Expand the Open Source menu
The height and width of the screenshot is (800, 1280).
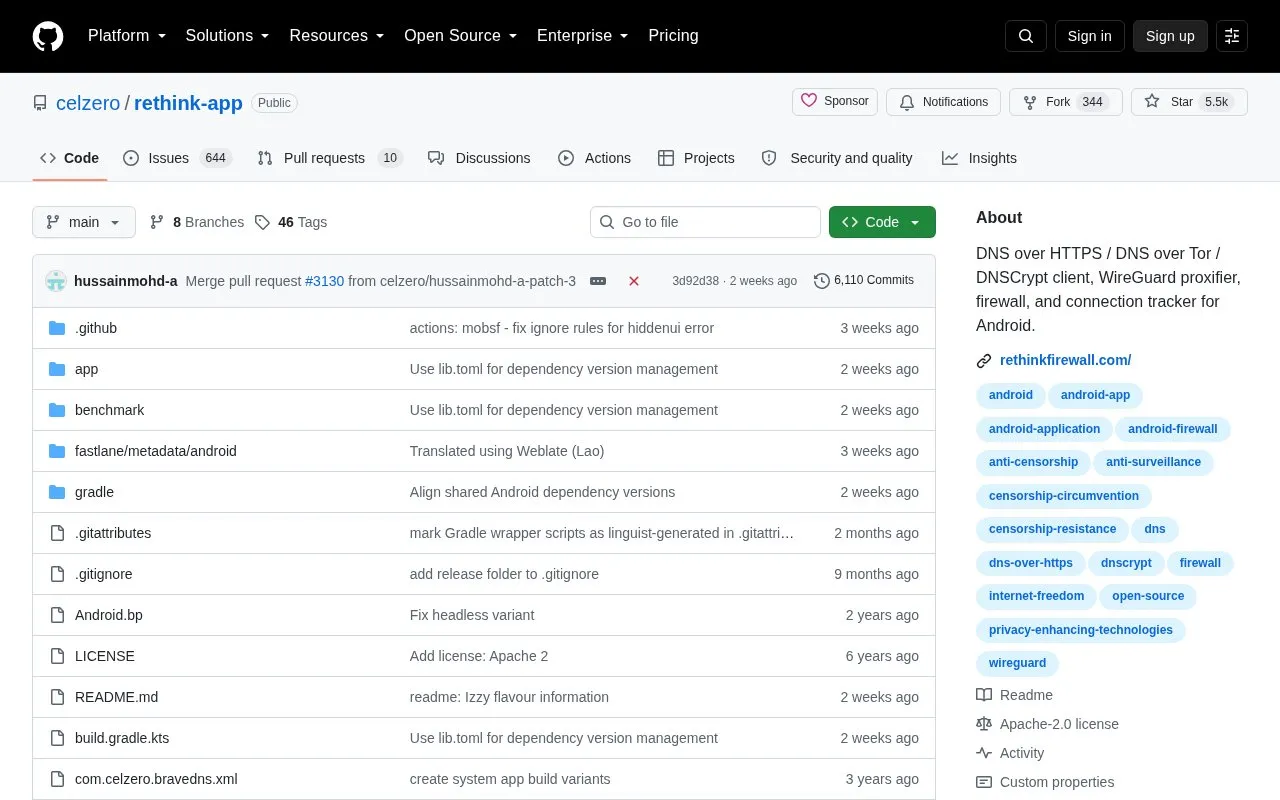click(x=461, y=36)
